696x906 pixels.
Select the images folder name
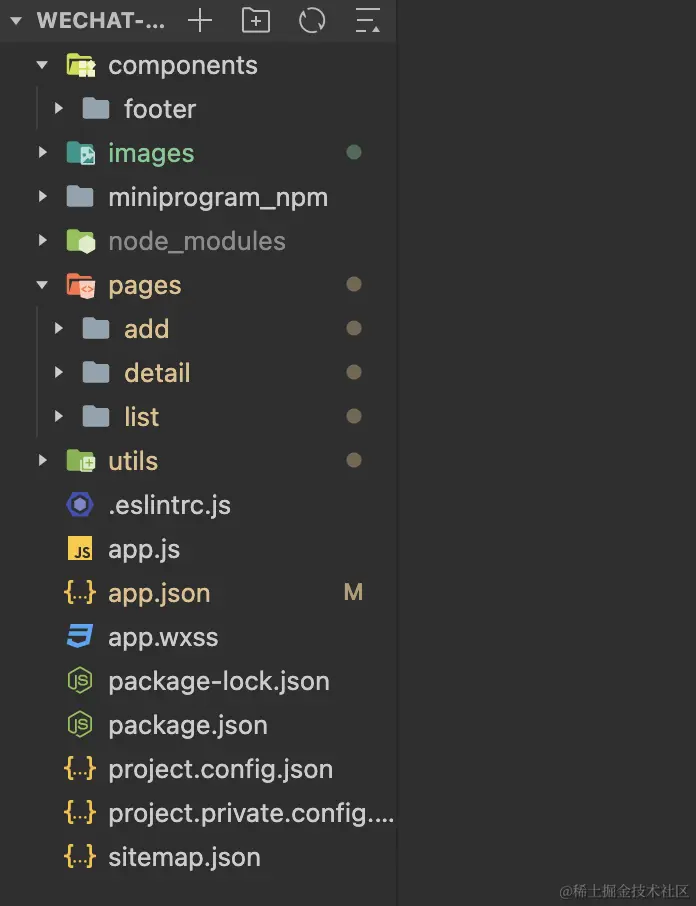(x=151, y=154)
